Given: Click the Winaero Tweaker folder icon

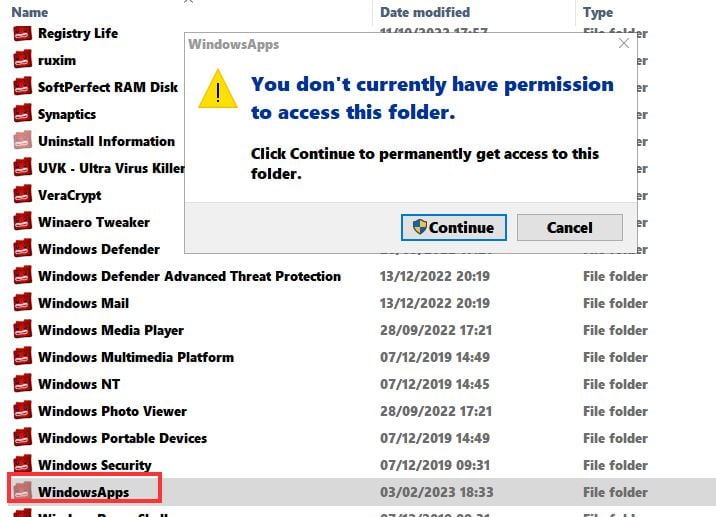Looking at the screenshot, I should coord(23,222).
